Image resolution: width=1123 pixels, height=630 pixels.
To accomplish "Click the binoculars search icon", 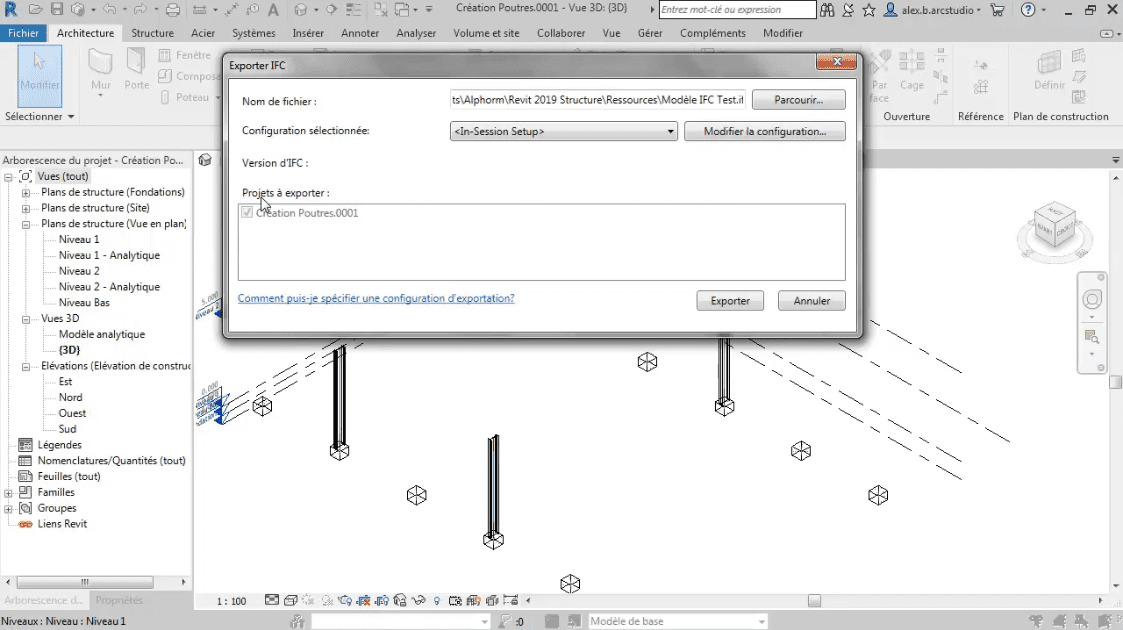I will click(827, 10).
